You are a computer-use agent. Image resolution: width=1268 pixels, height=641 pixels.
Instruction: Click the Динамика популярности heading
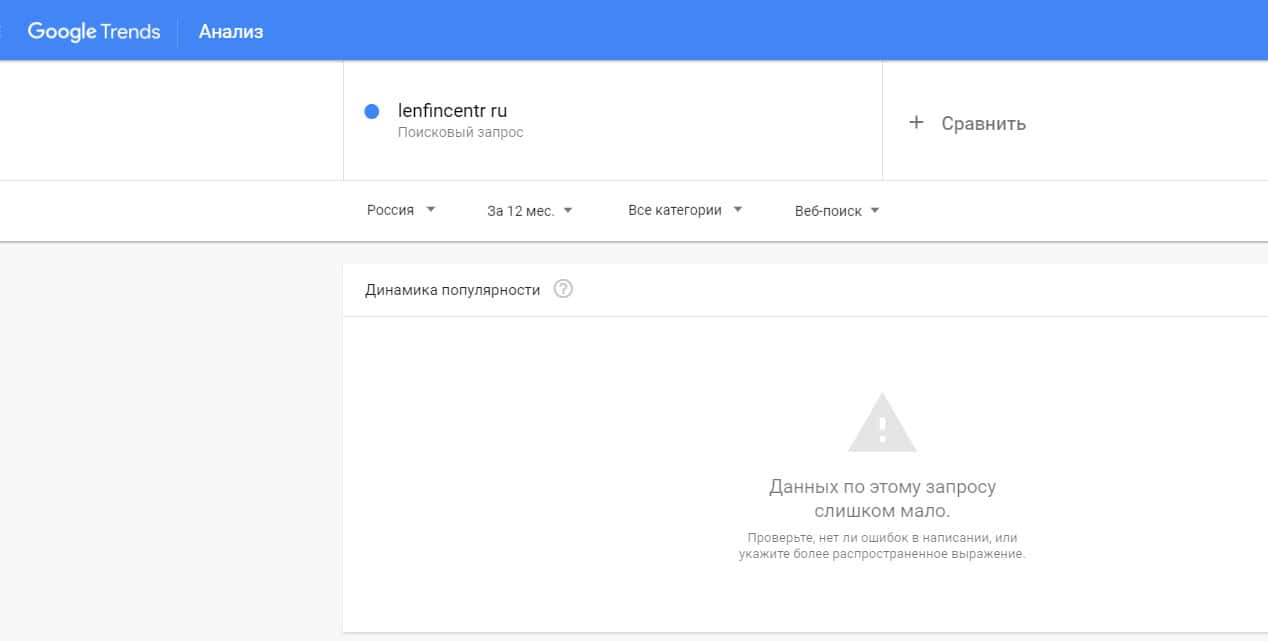(x=452, y=290)
